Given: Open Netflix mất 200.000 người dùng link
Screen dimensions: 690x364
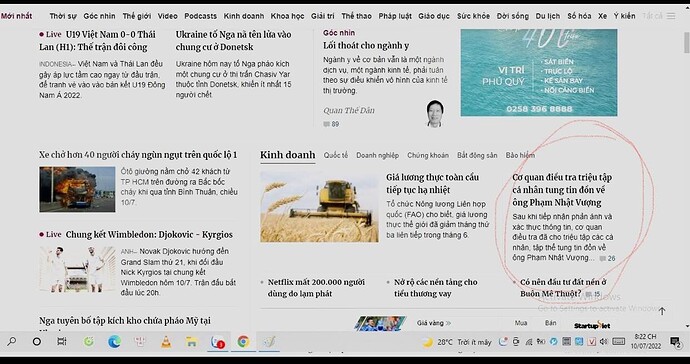Looking at the screenshot, I should 316,288.
